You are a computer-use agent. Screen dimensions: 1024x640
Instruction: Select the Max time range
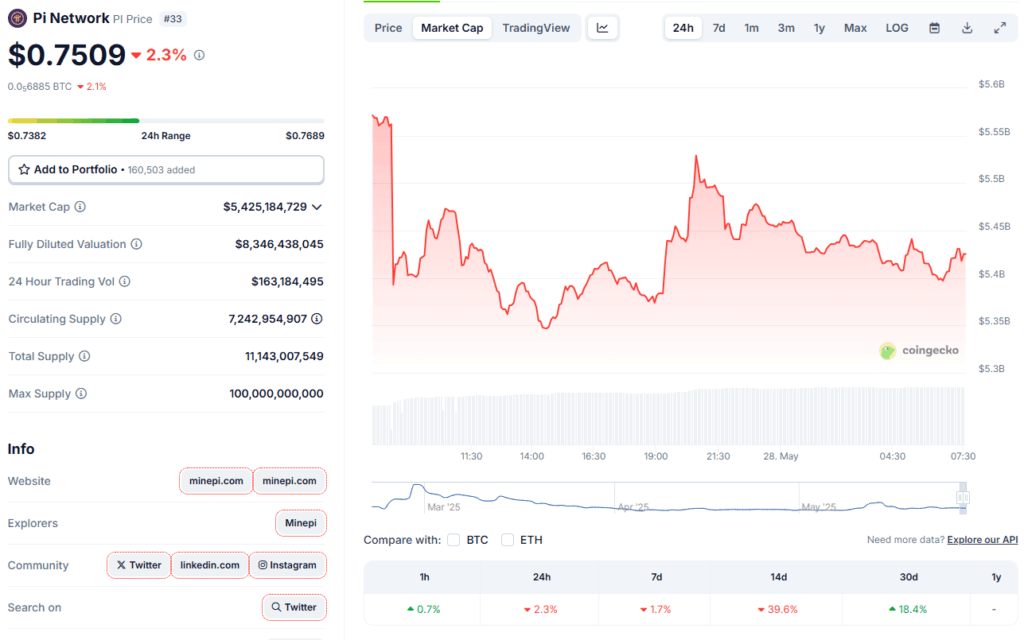(x=855, y=28)
